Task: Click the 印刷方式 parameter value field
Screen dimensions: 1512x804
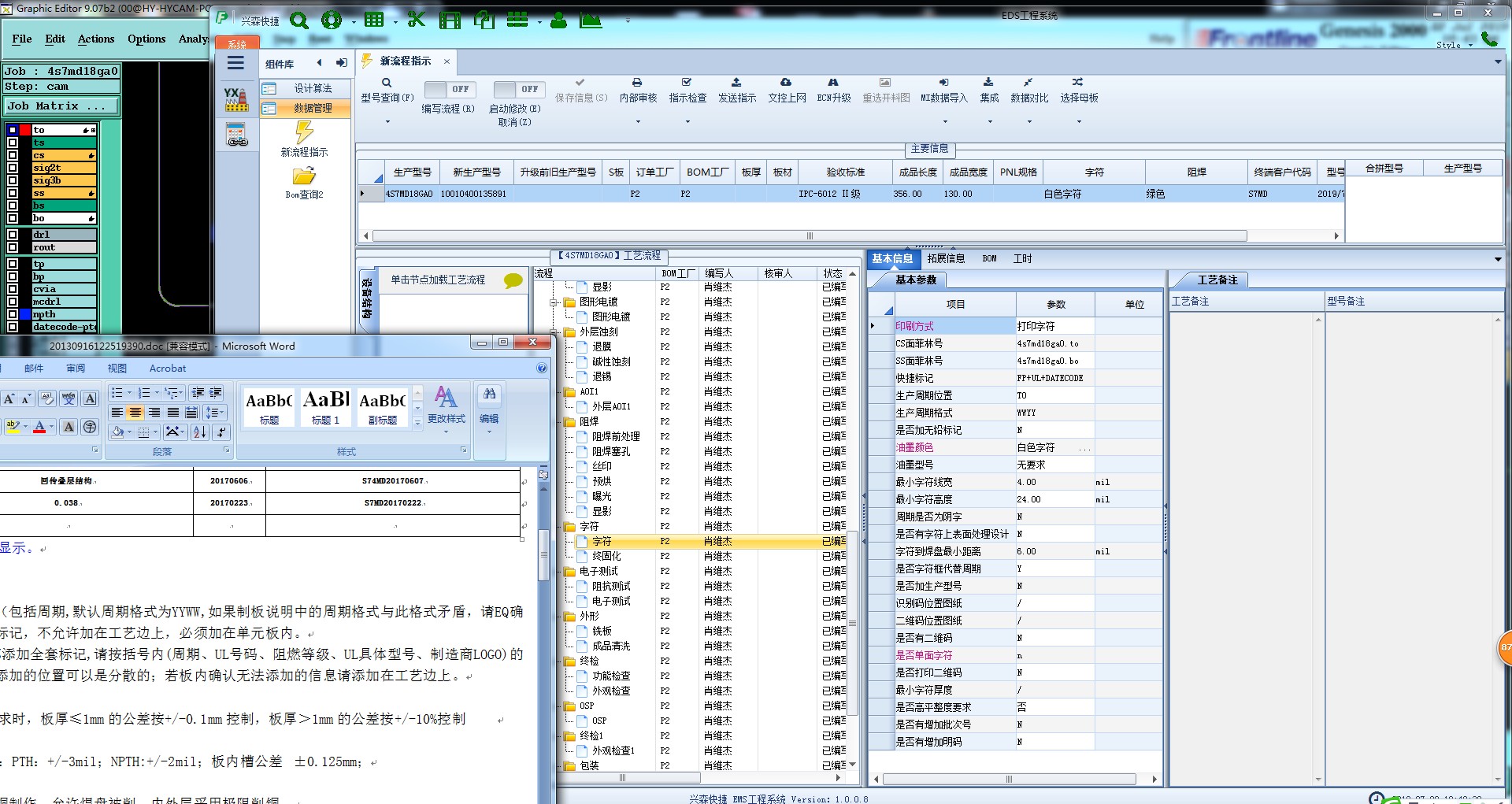Action: (1054, 326)
